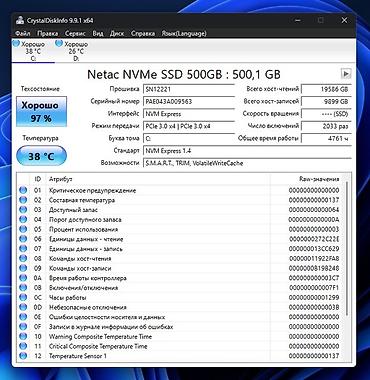Click the status icon for Единицы данных - чтение
370x380 pixels.
click(x=23, y=239)
